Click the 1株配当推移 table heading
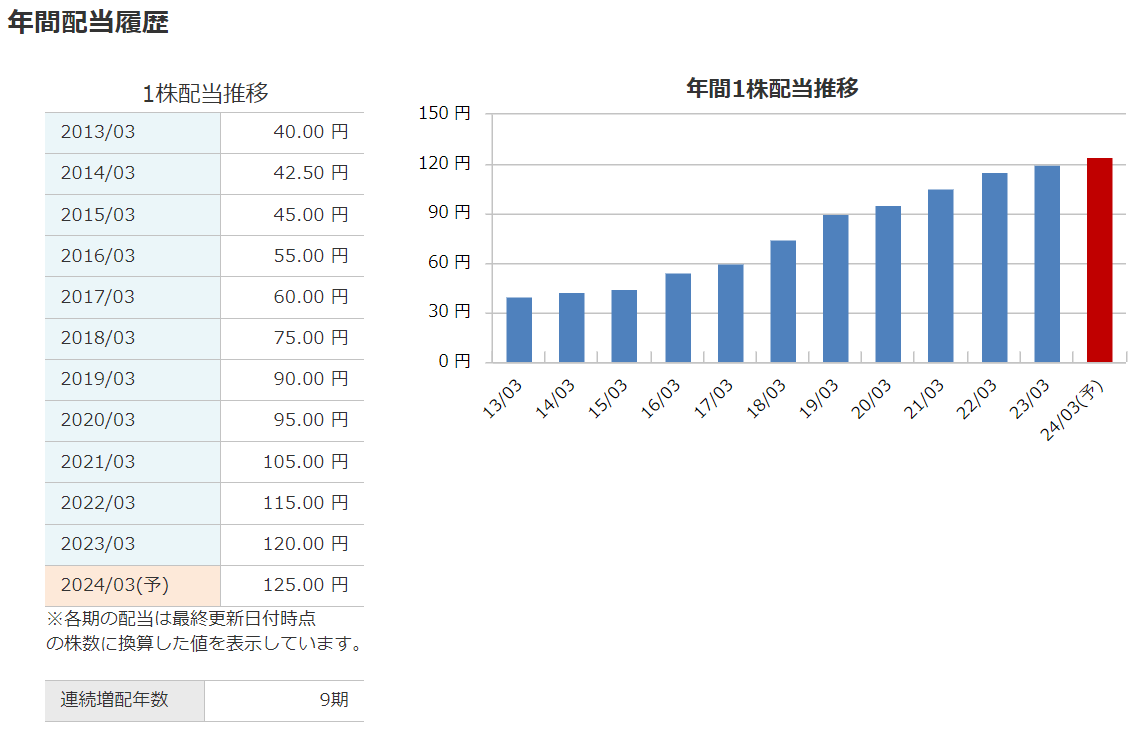The image size is (1141, 729). (205, 94)
